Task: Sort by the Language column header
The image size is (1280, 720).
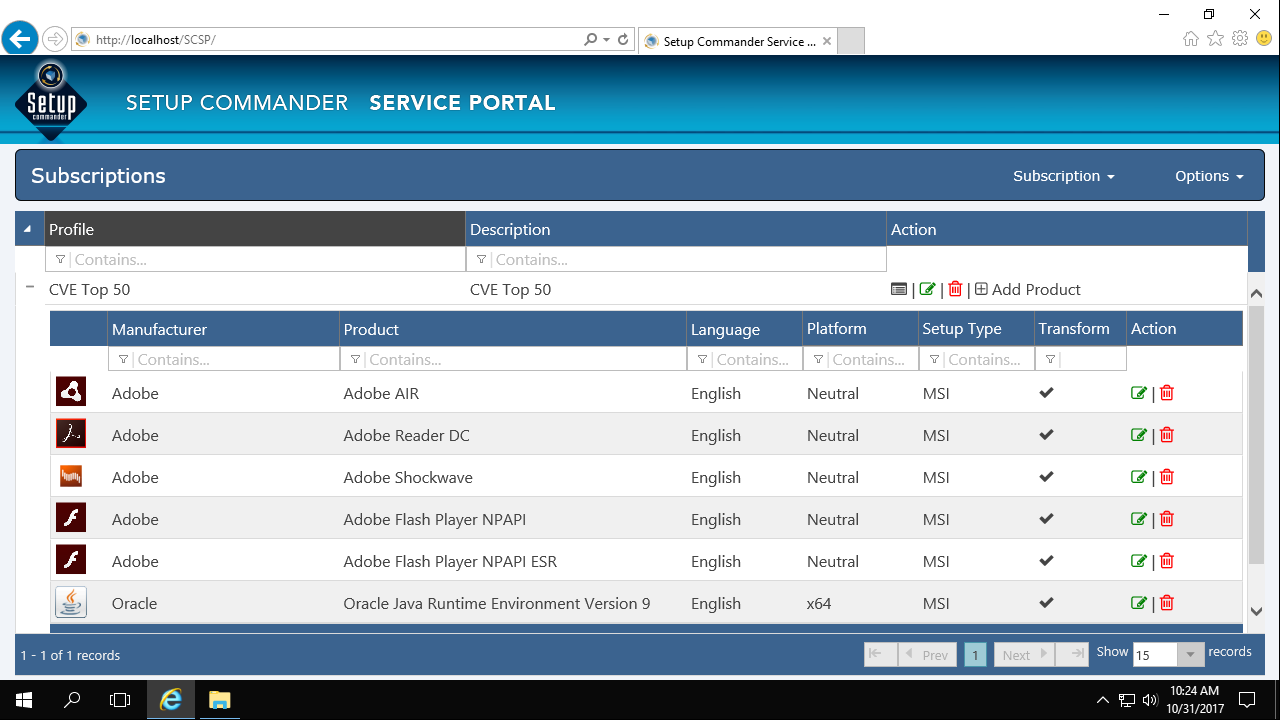Action: 745,329
